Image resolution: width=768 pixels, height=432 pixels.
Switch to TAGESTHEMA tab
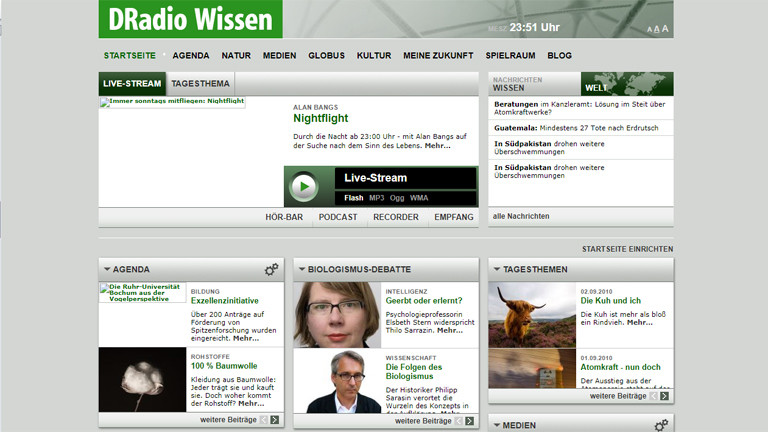click(200, 84)
